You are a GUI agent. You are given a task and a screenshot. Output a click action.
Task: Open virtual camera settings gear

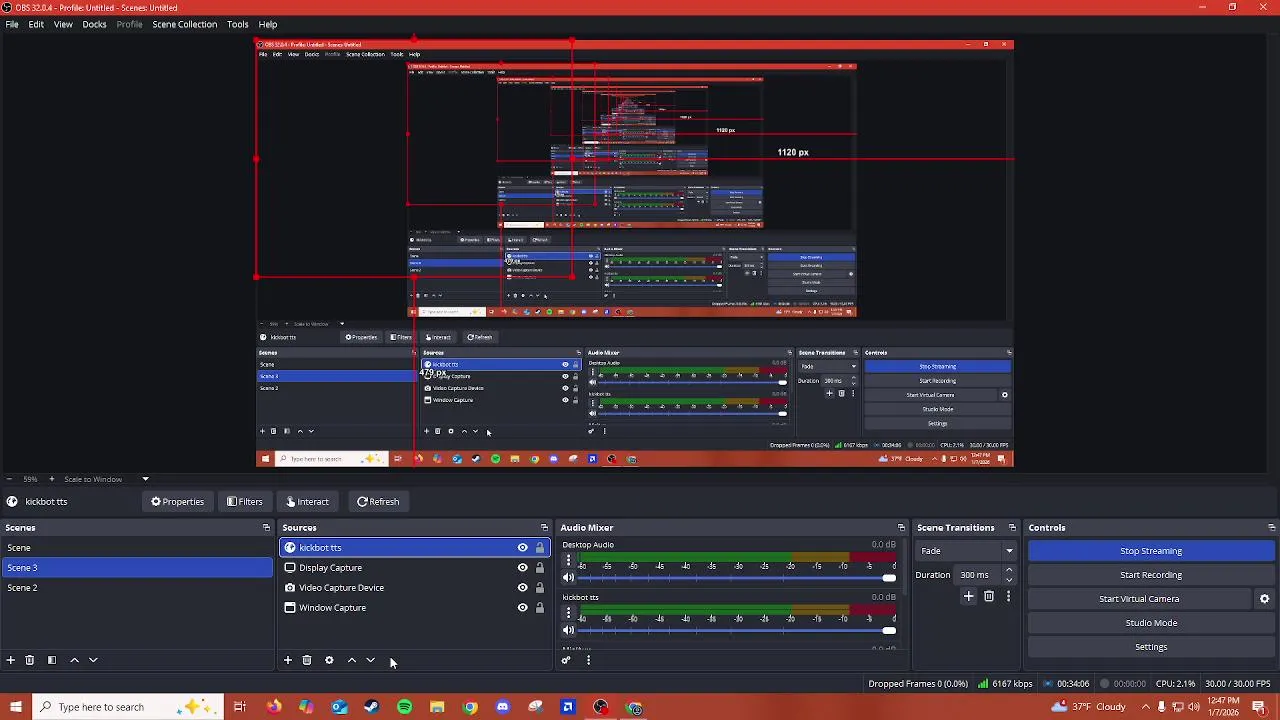1264,599
